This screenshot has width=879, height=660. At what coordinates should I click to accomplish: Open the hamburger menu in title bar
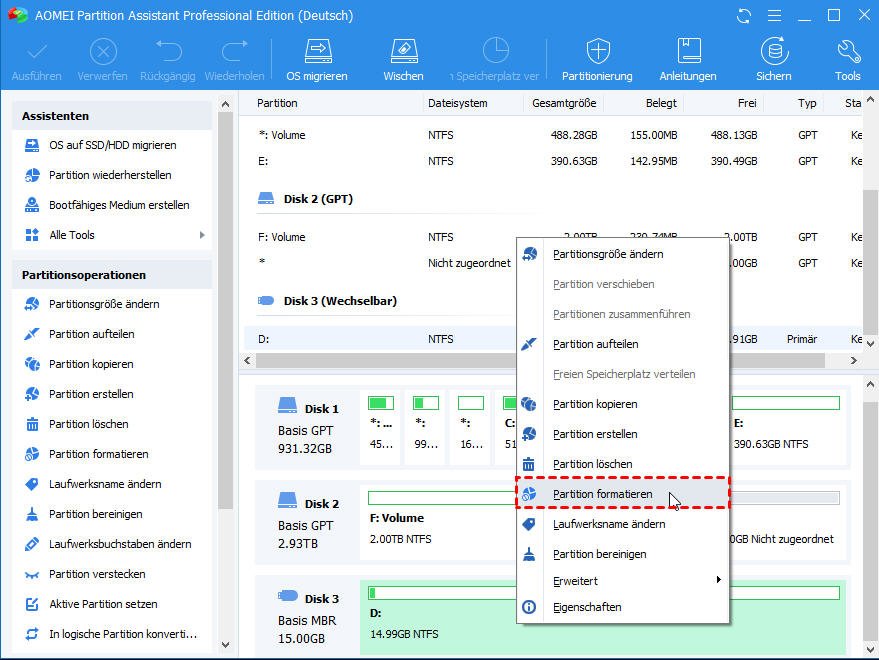tap(773, 16)
